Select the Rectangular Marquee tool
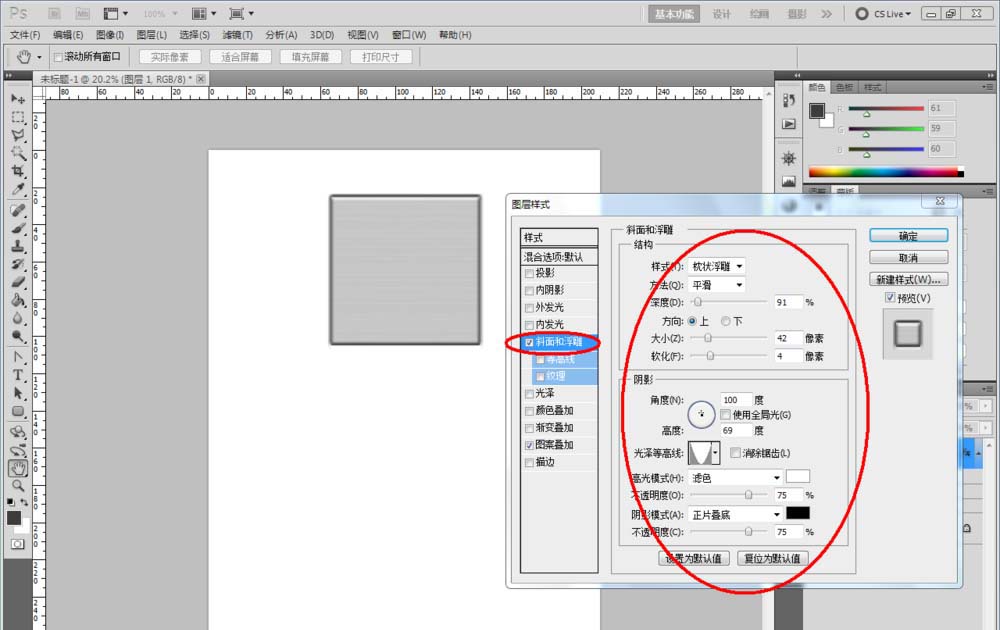Viewport: 1000px width, 630px height. tap(18, 117)
